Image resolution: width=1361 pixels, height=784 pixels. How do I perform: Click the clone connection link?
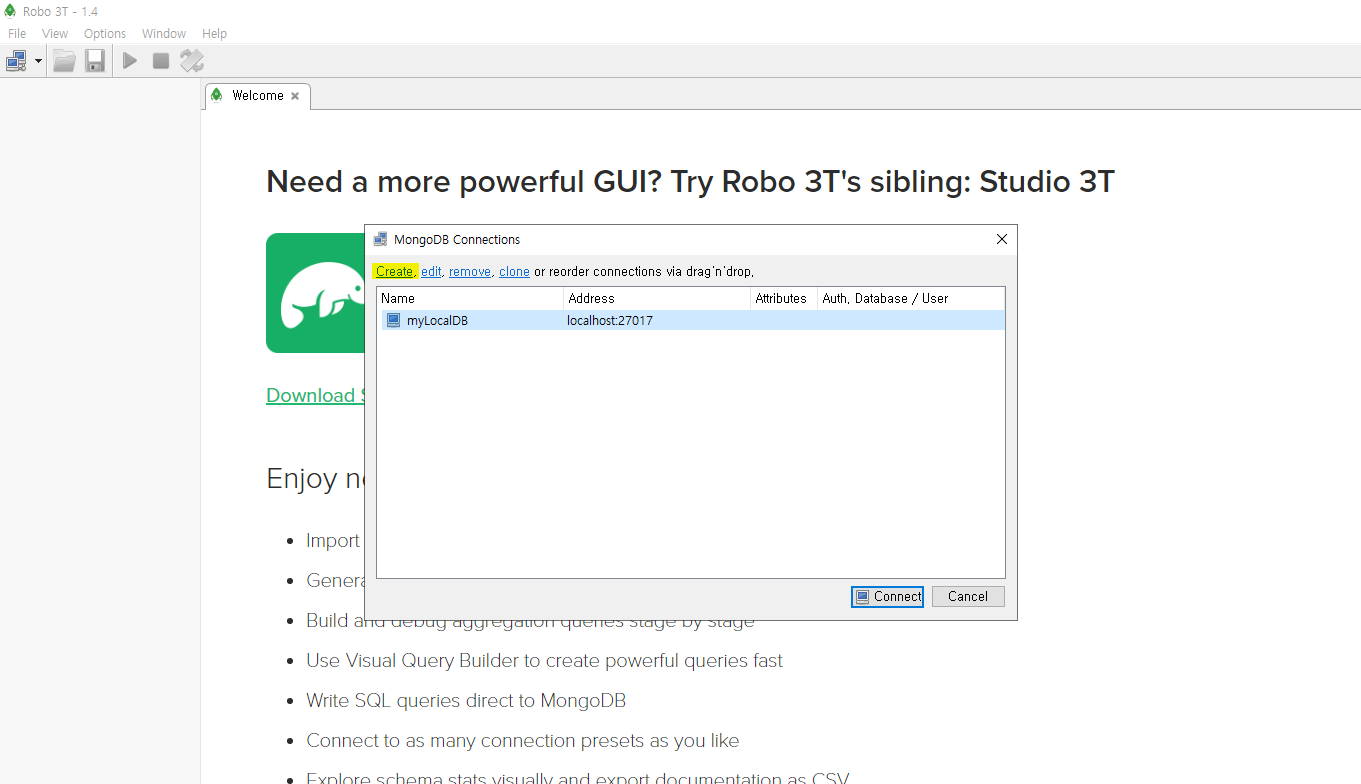[514, 271]
